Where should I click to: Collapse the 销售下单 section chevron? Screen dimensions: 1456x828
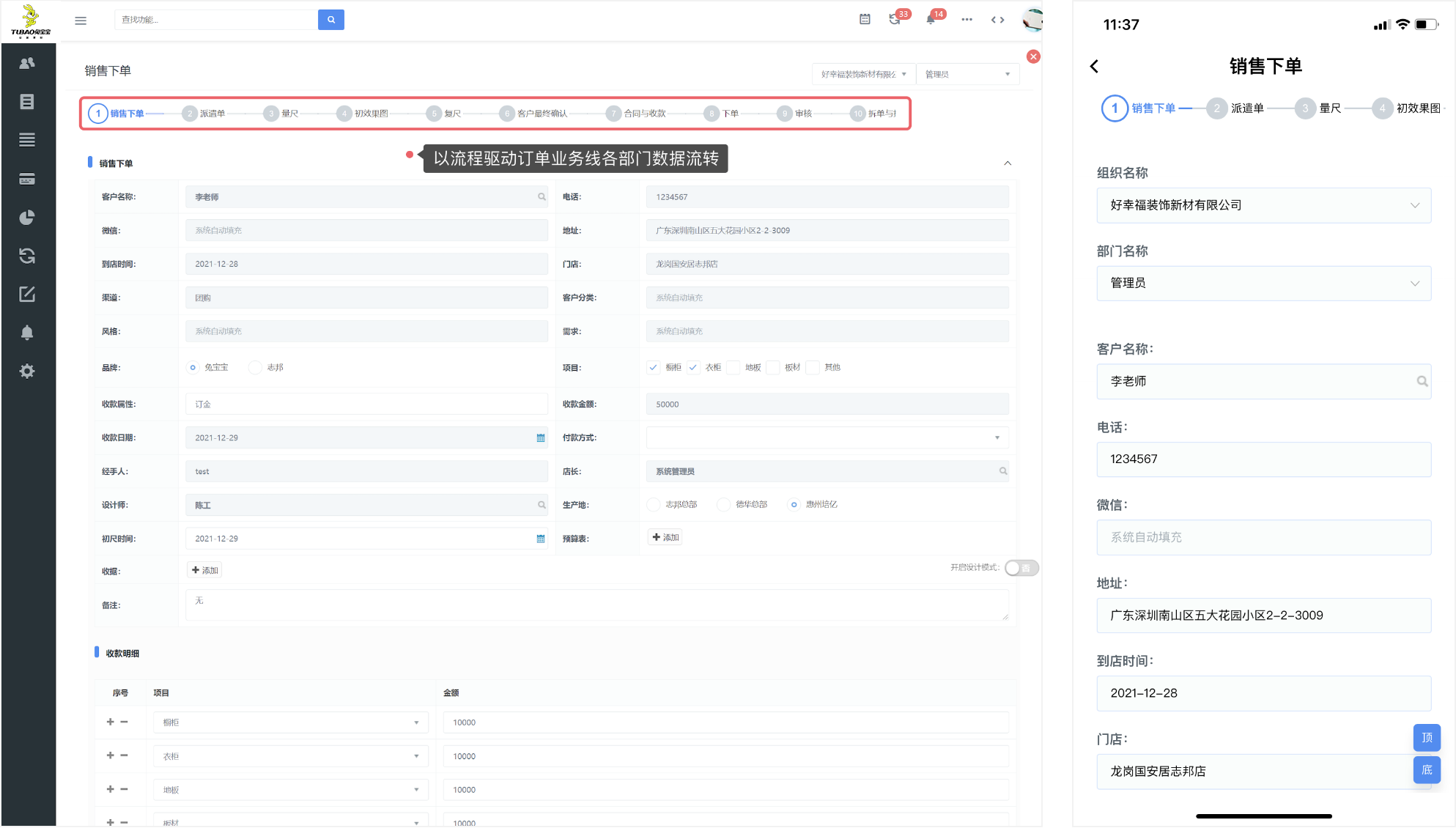click(1008, 163)
